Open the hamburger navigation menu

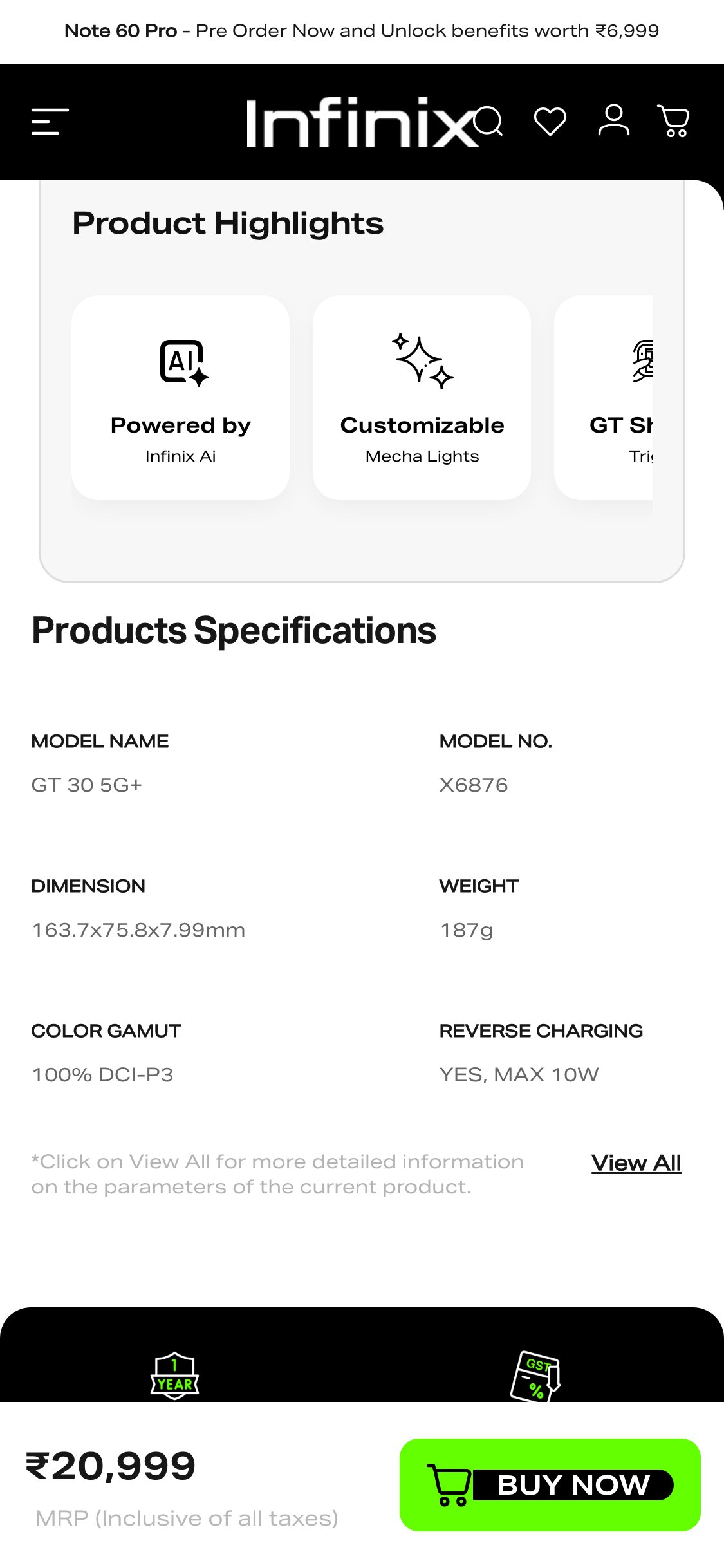(48, 122)
